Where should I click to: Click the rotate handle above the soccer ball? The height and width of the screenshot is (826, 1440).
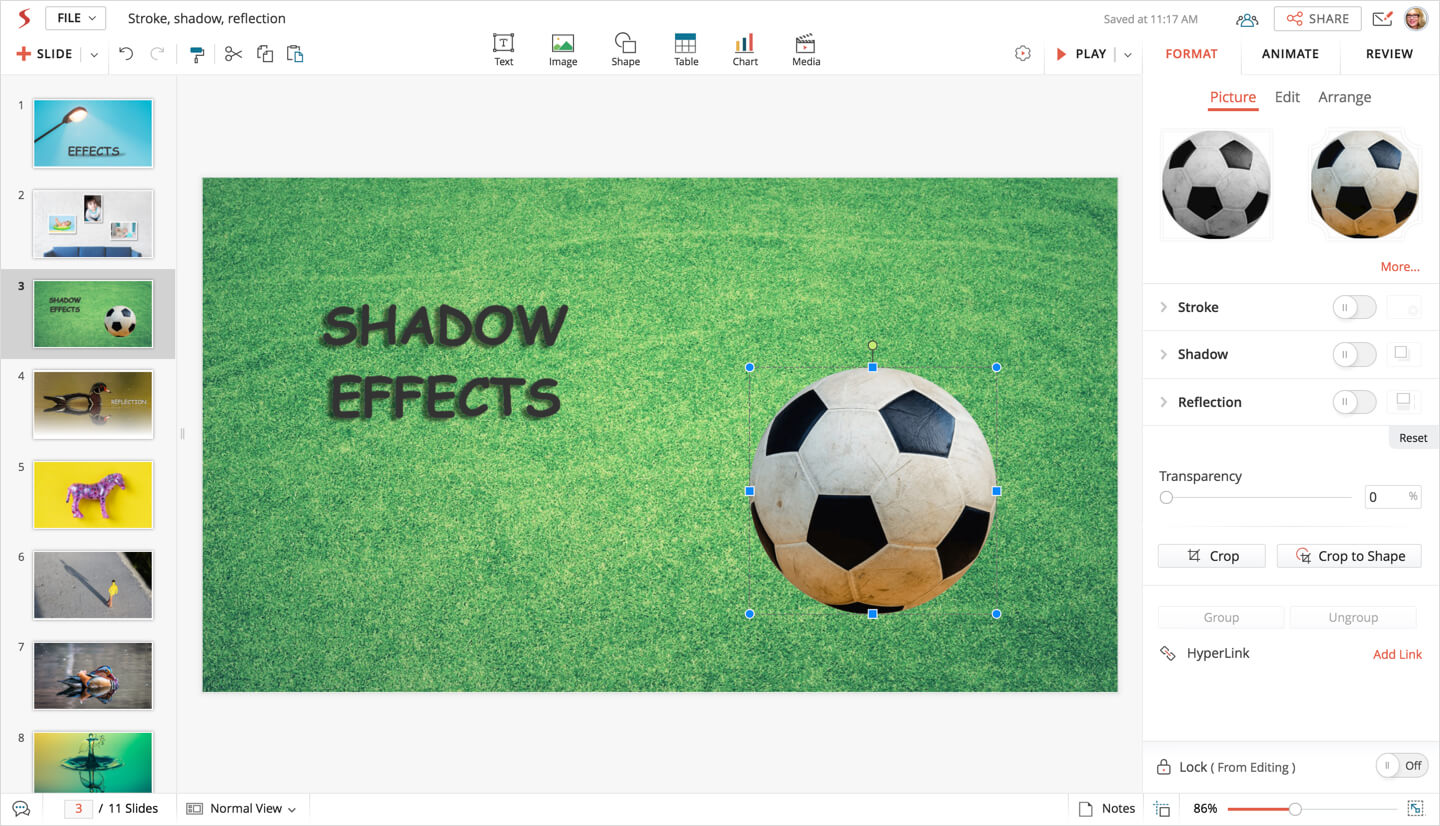(x=872, y=345)
